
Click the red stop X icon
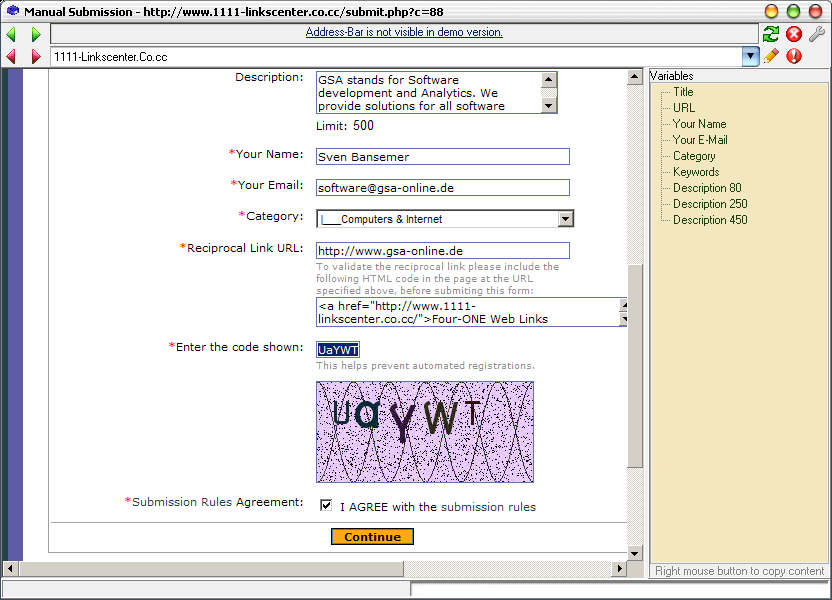tap(794, 34)
